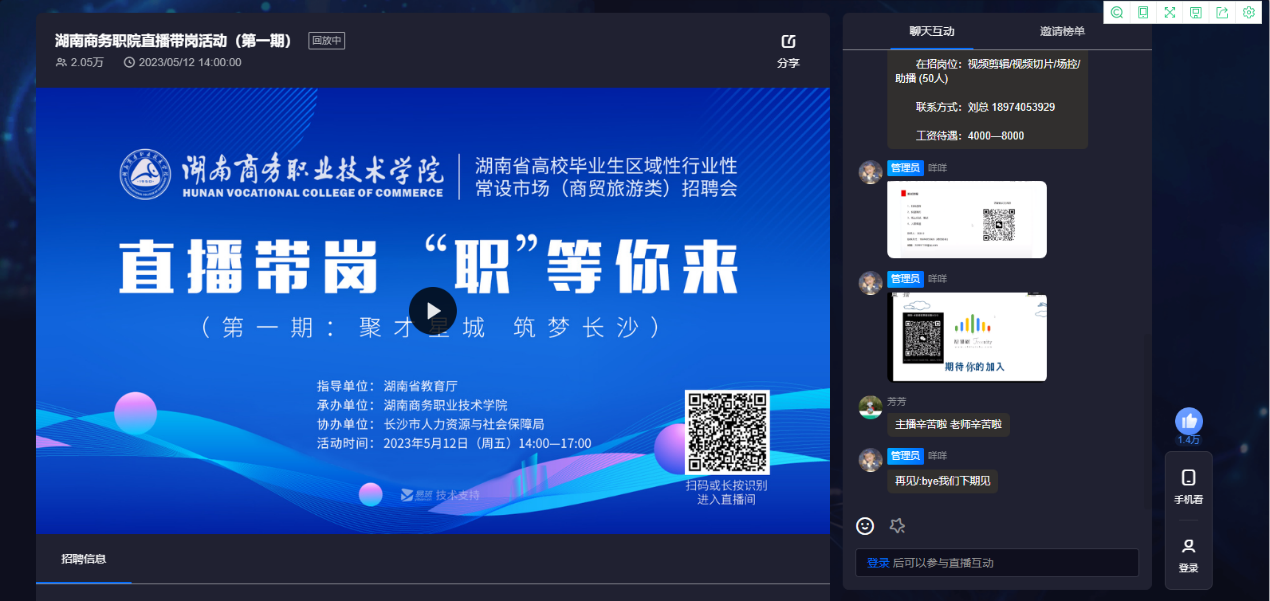Image resolution: width=1270 pixels, height=601 pixels.
Task: Click the username 芳芳 in chat
Action: 897,401
